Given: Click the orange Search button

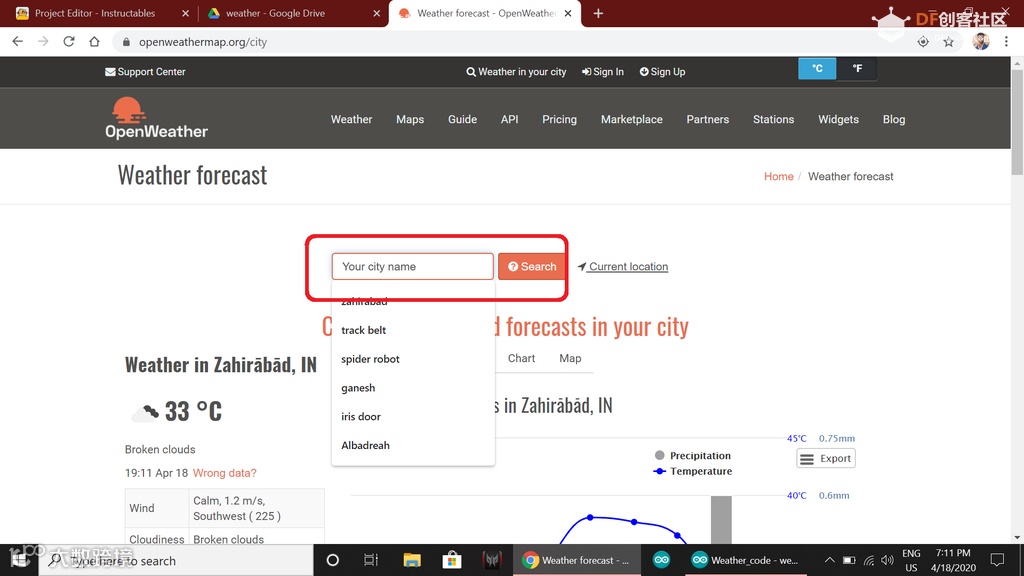Looking at the screenshot, I should 532,266.
